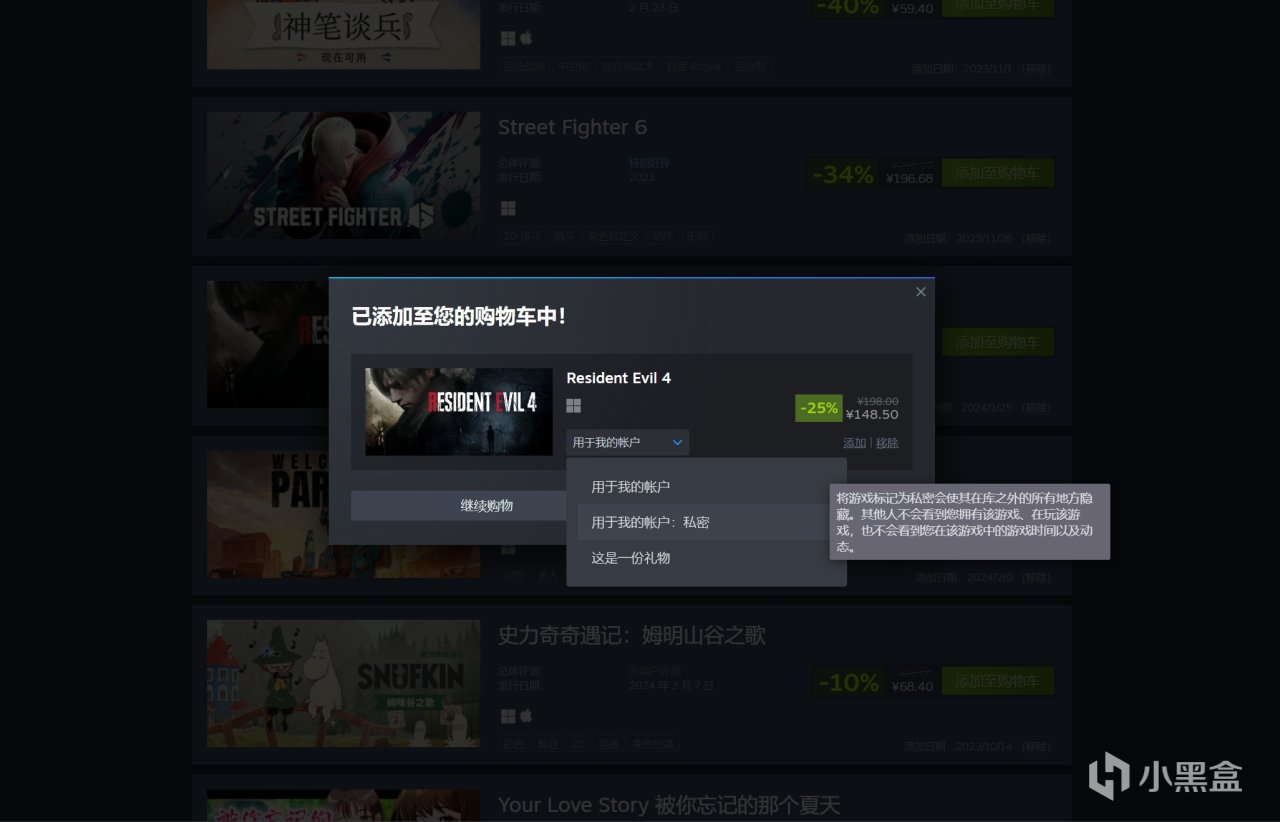Click the Street Fighter 6 title
Screen dimensions: 1280x822
(572, 127)
